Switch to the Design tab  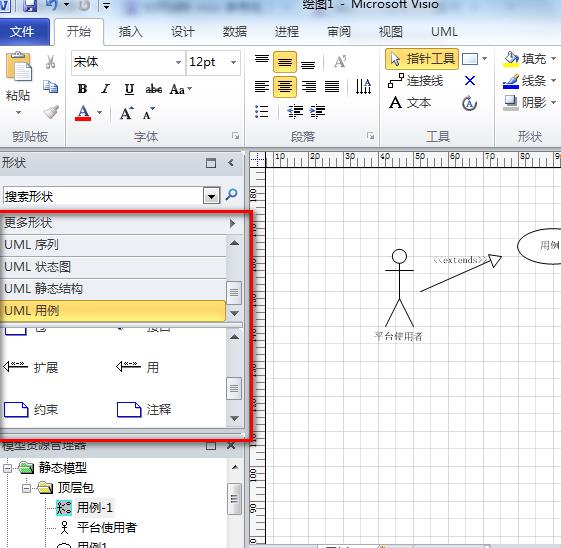[182, 32]
